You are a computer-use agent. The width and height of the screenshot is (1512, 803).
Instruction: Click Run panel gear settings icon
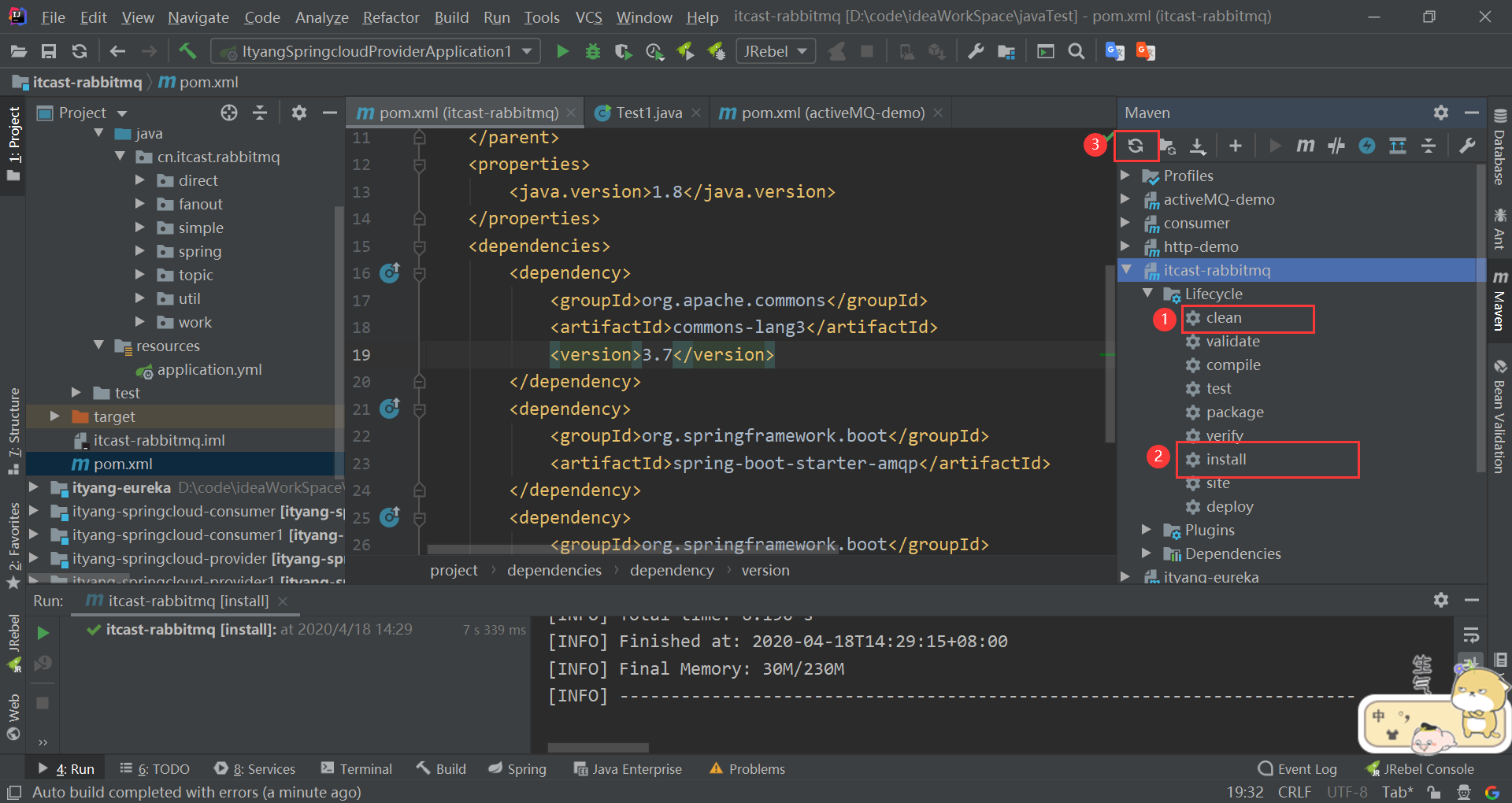[x=1441, y=600]
